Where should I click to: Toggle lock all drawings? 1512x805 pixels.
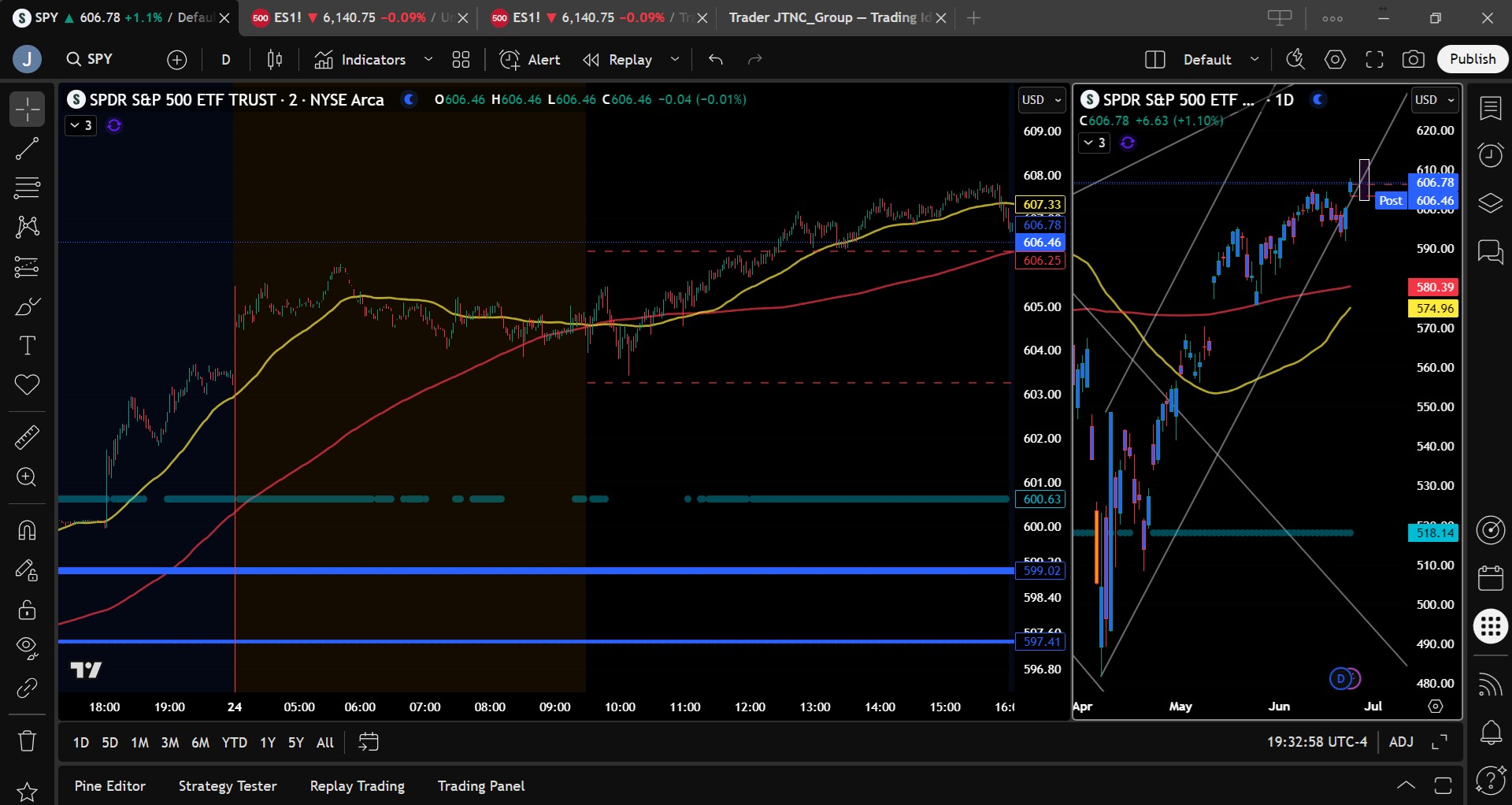click(x=27, y=610)
